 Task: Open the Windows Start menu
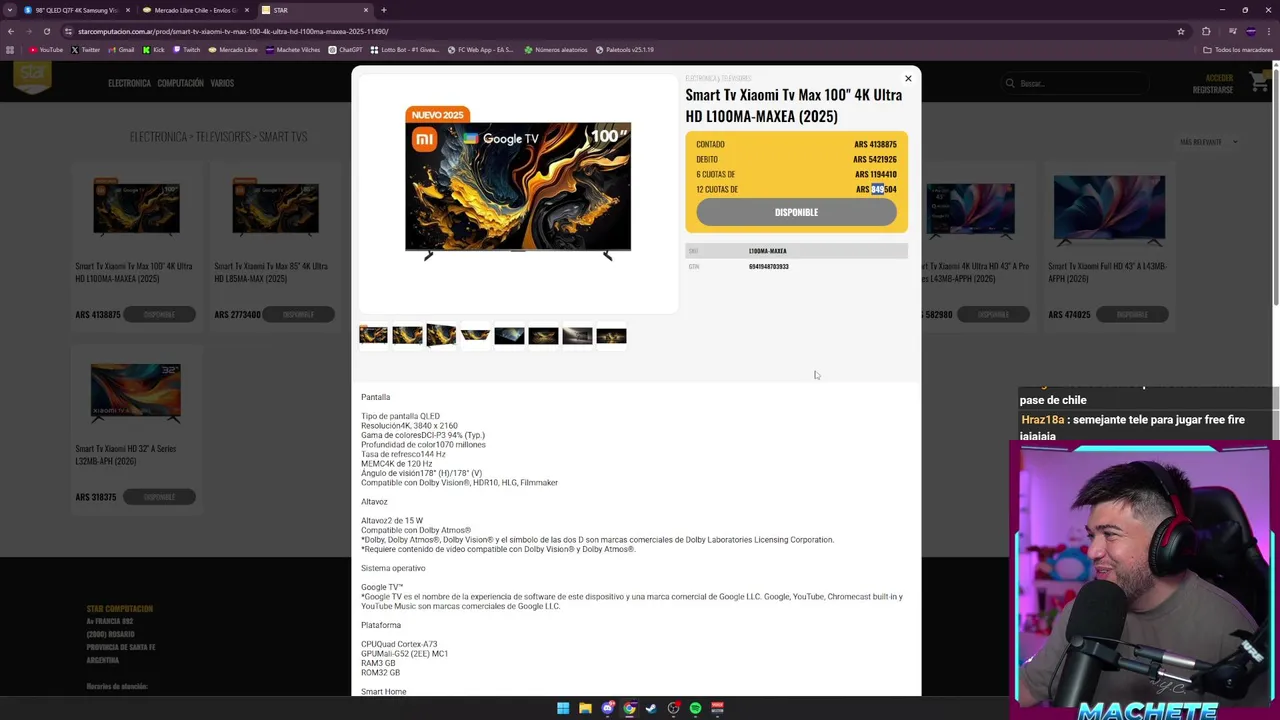click(563, 708)
